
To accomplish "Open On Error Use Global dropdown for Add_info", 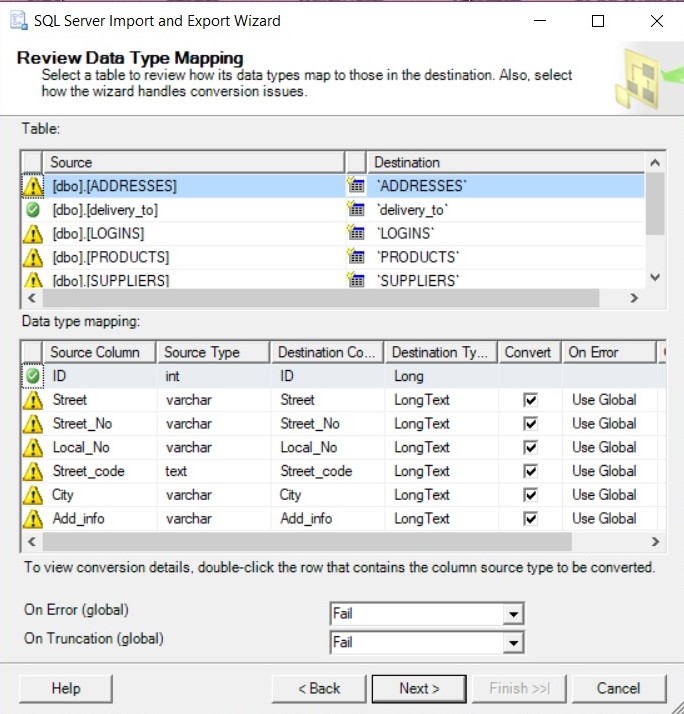I will pos(609,518).
